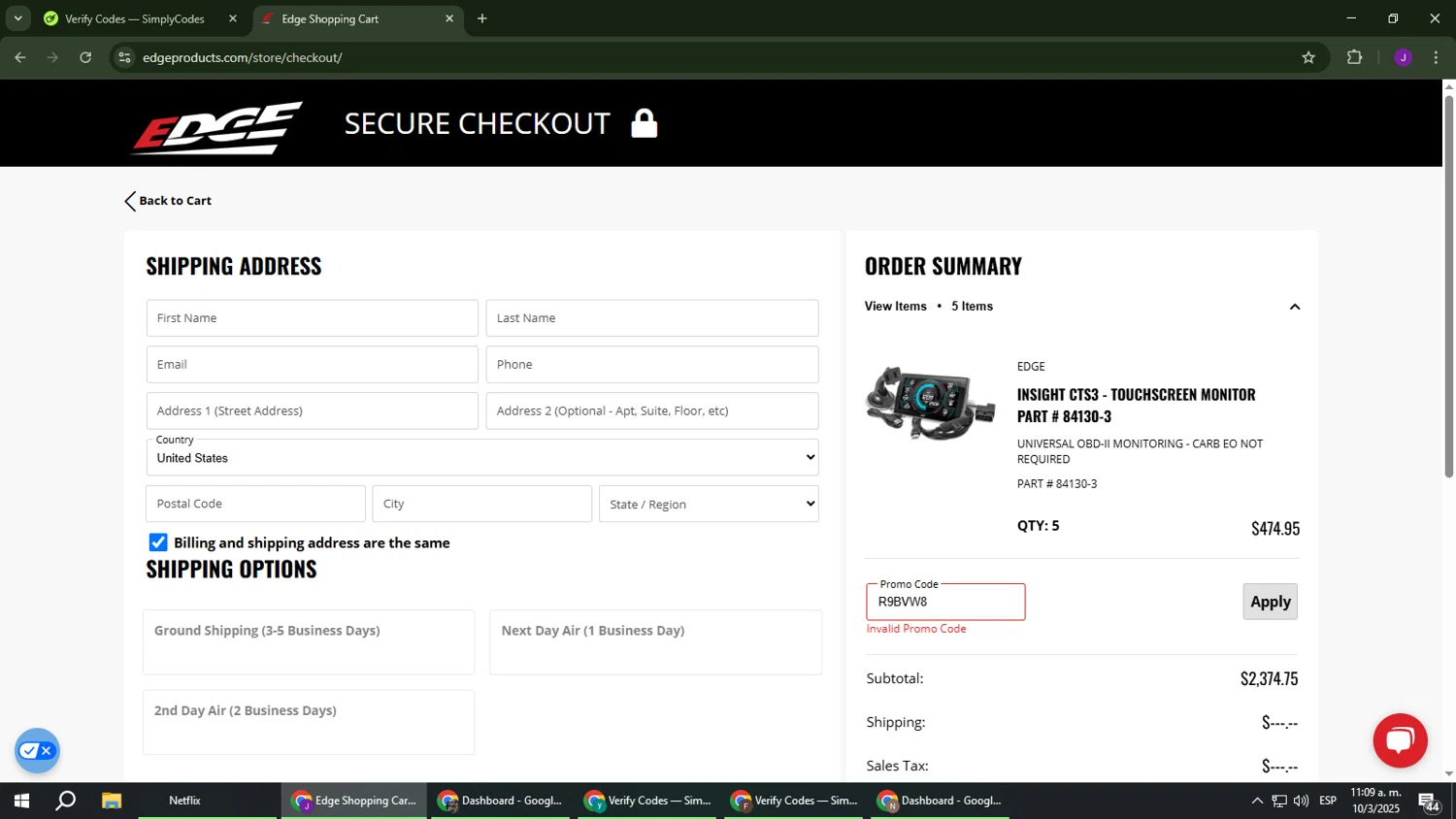Switch to the Verify Codes — SimplyCodes tab

point(135,19)
